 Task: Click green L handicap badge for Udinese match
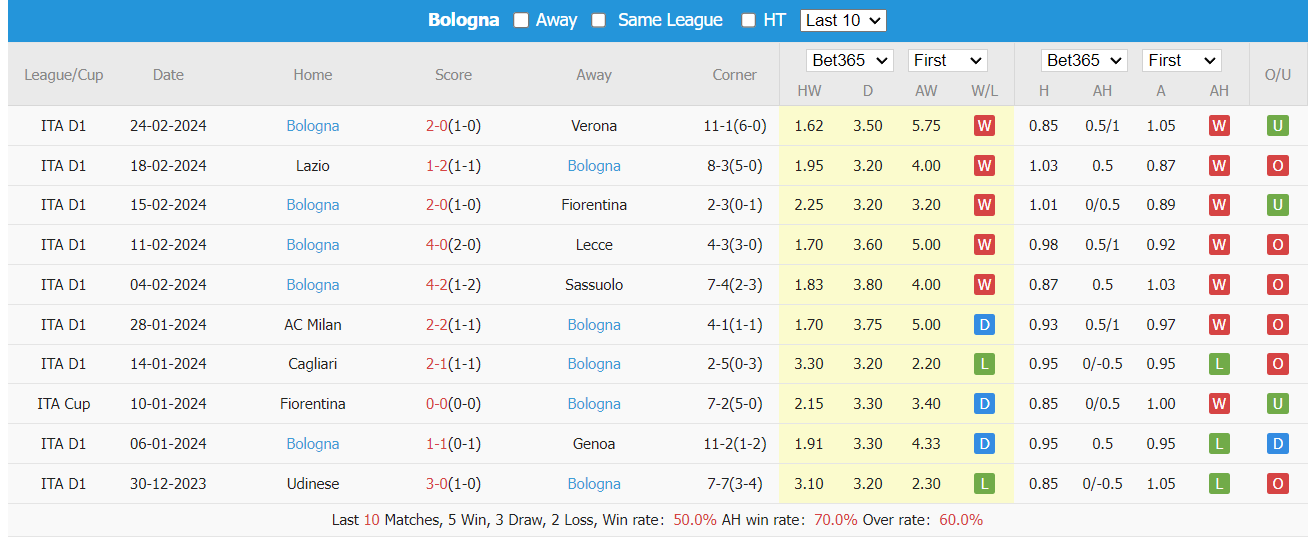[x=1219, y=484]
